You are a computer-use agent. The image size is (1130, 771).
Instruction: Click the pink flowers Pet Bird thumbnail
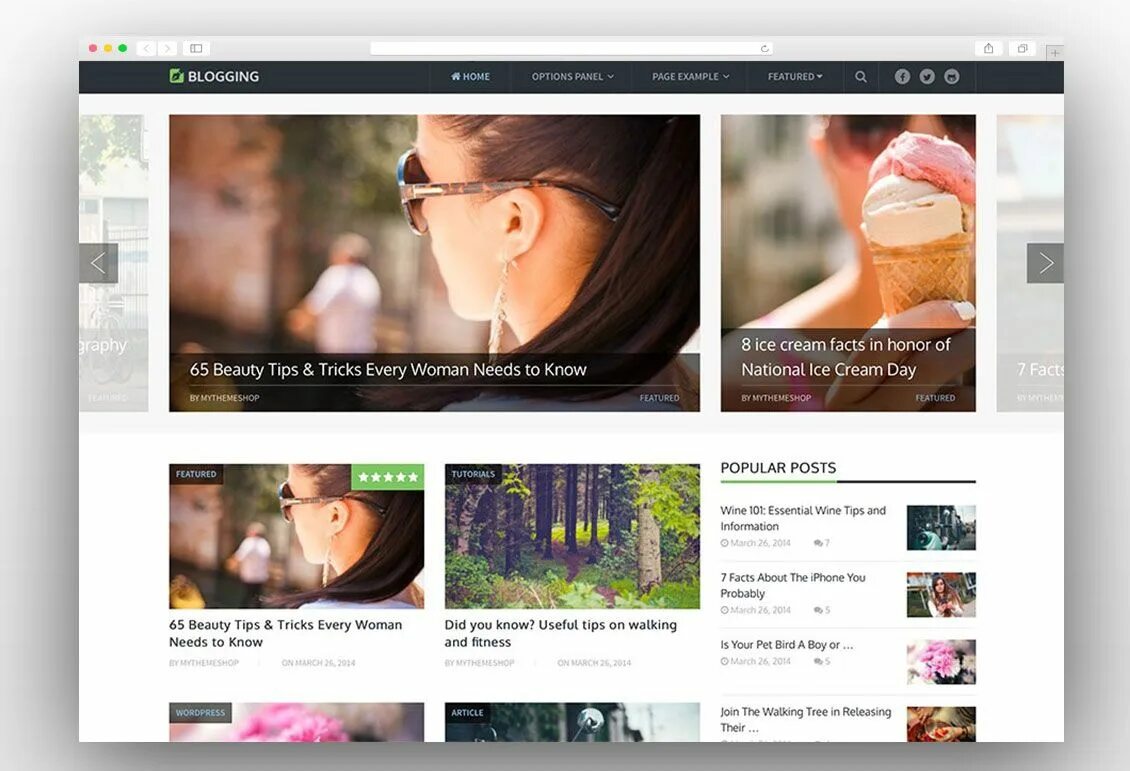click(941, 661)
